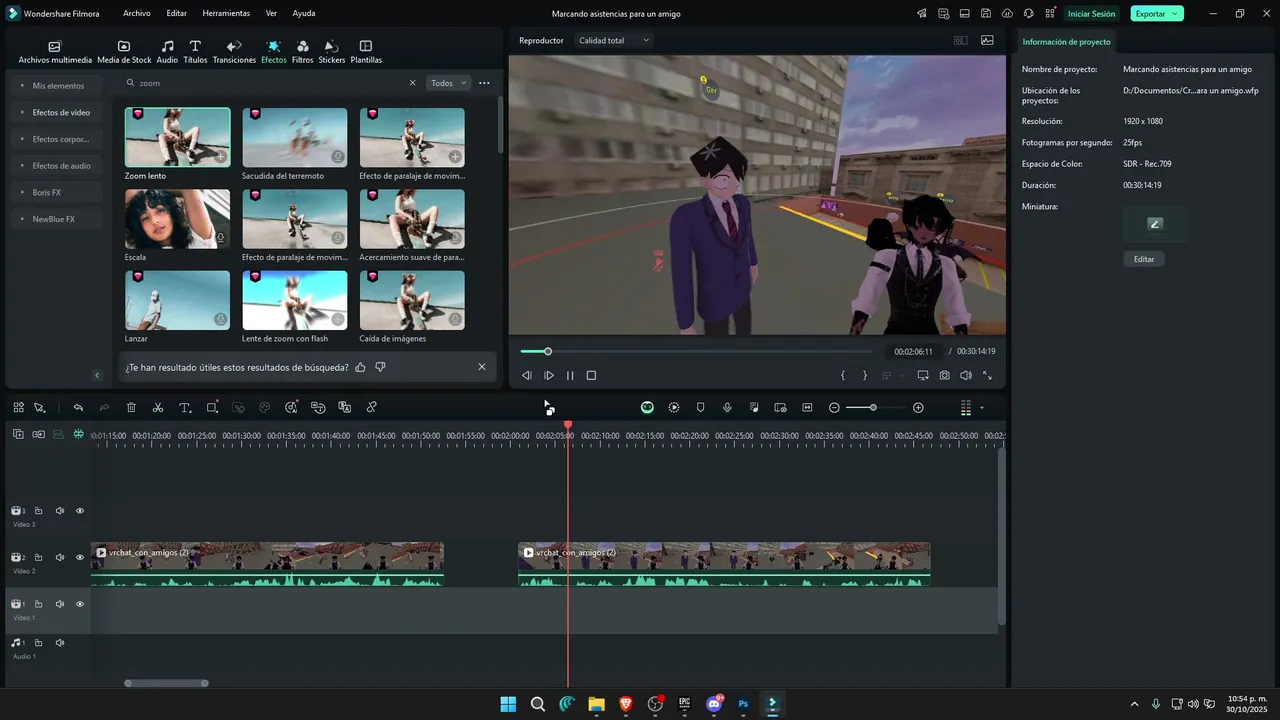Click the render preview icon
This screenshot has height=720, width=1280.
[674, 408]
